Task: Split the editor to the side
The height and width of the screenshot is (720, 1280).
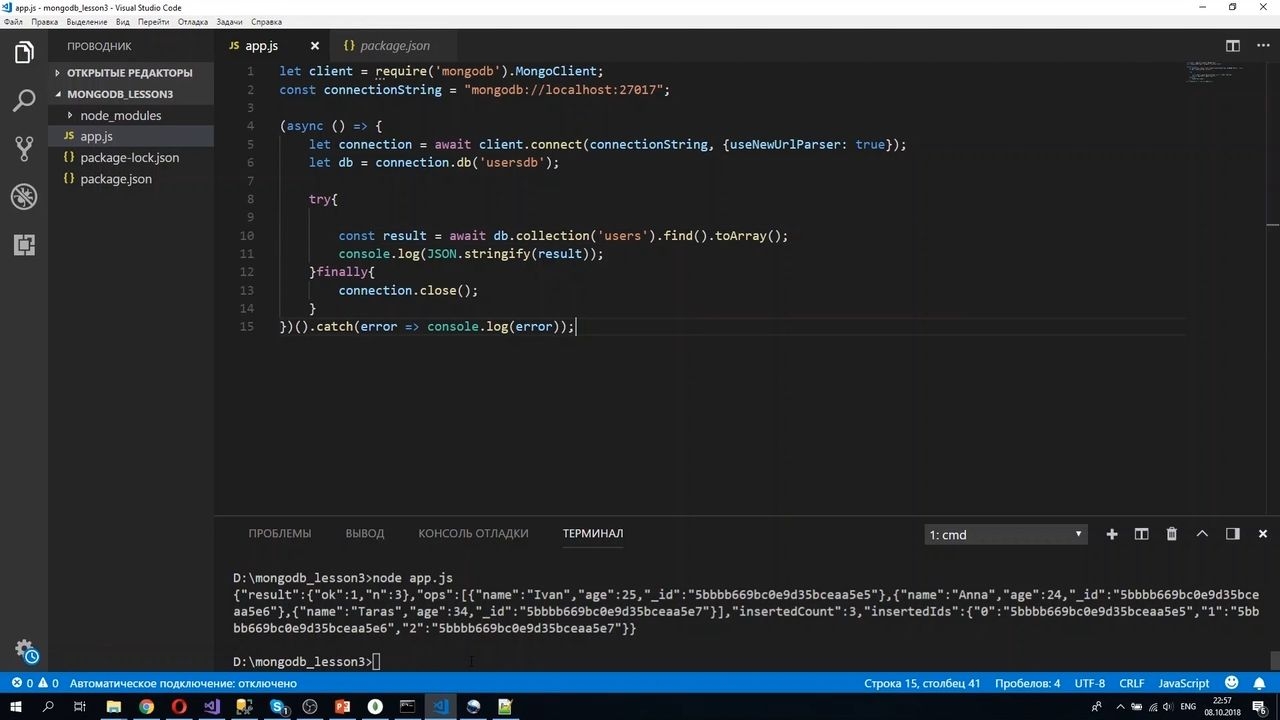Action: coord(1233,46)
